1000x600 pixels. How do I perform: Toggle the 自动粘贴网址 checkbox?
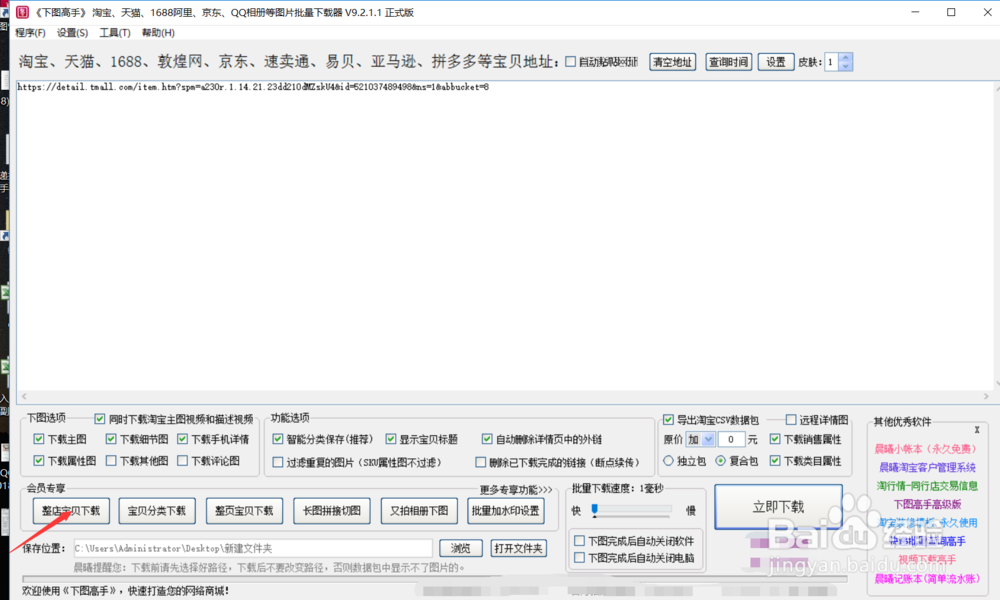coord(570,62)
